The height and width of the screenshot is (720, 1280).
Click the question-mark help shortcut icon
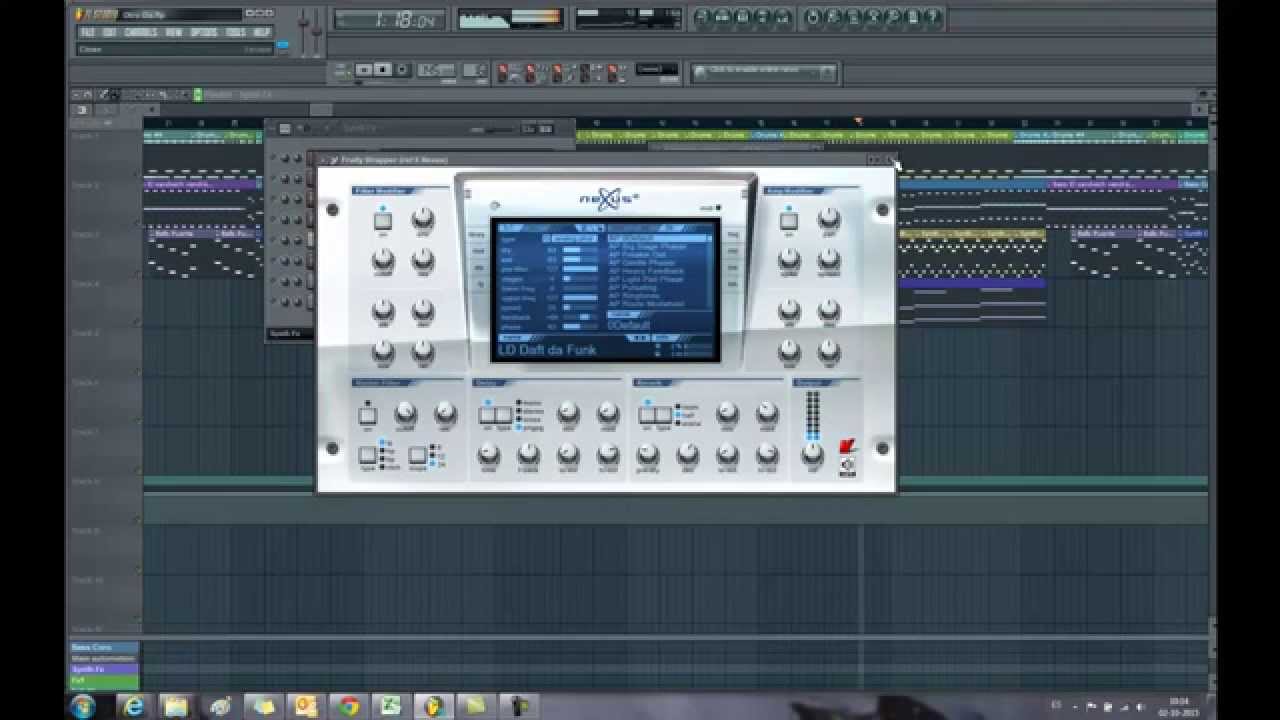933,17
